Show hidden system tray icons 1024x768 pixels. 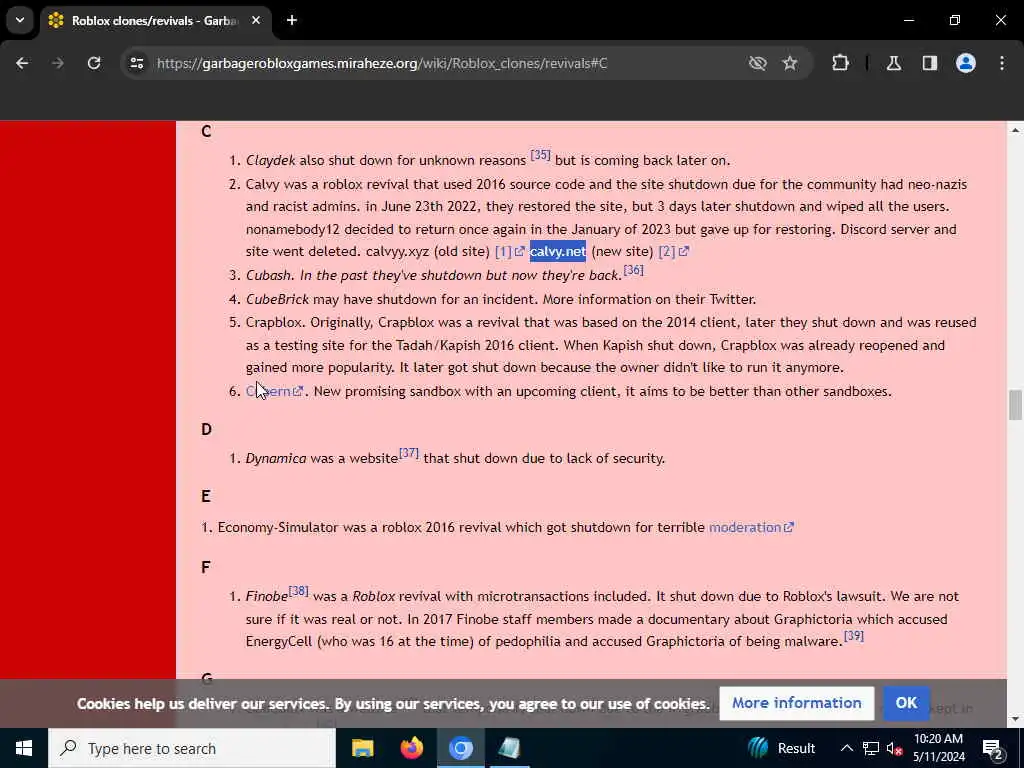point(846,748)
